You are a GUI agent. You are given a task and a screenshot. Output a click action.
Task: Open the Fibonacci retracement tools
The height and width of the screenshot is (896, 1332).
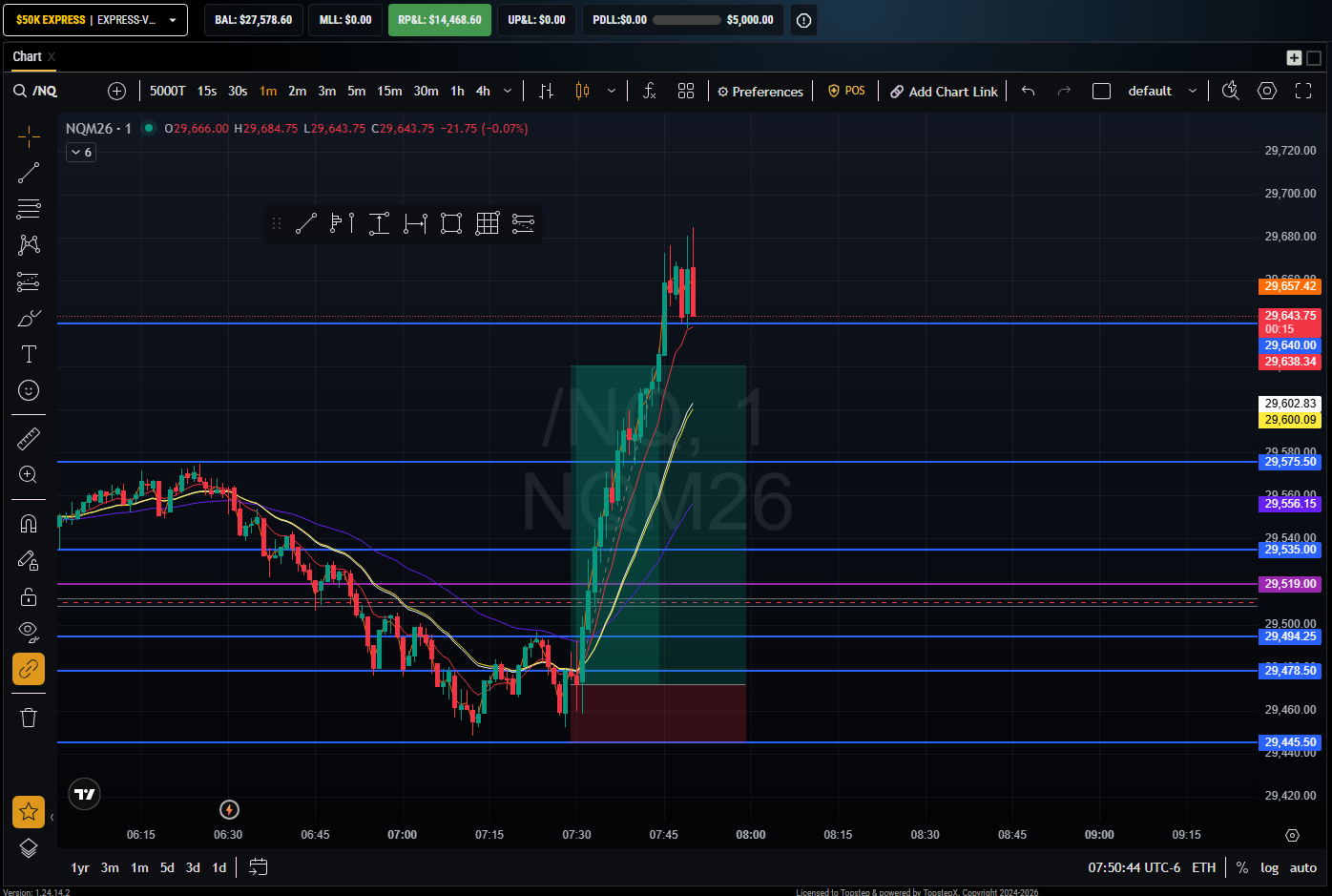click(x=29, y=209)
